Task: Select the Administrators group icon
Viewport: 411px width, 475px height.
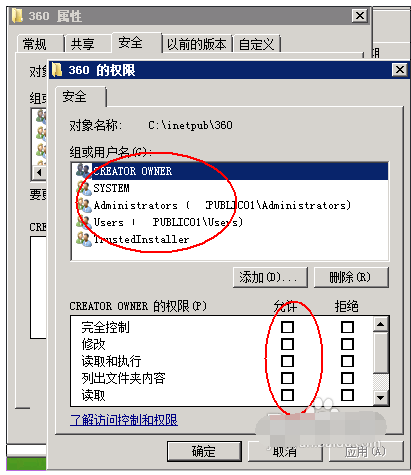Action: point(84,205)
